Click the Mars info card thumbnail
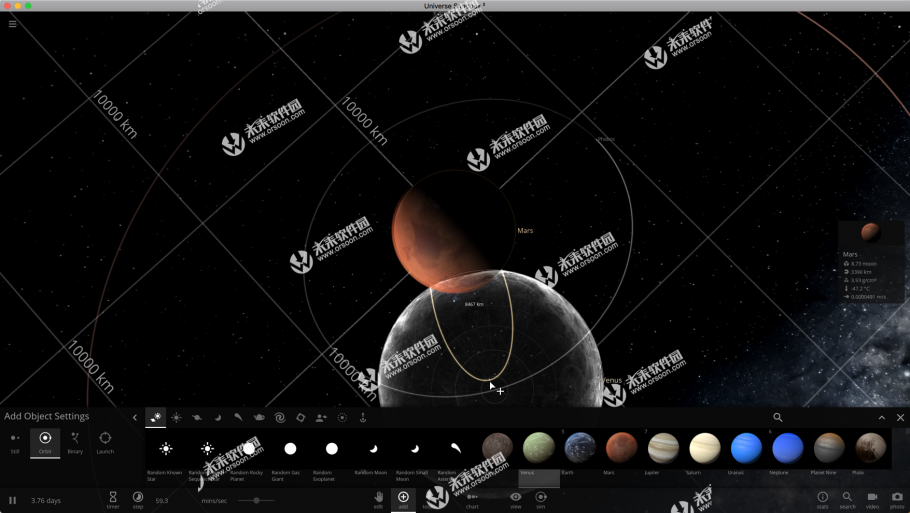 click(x=871, y=233)
